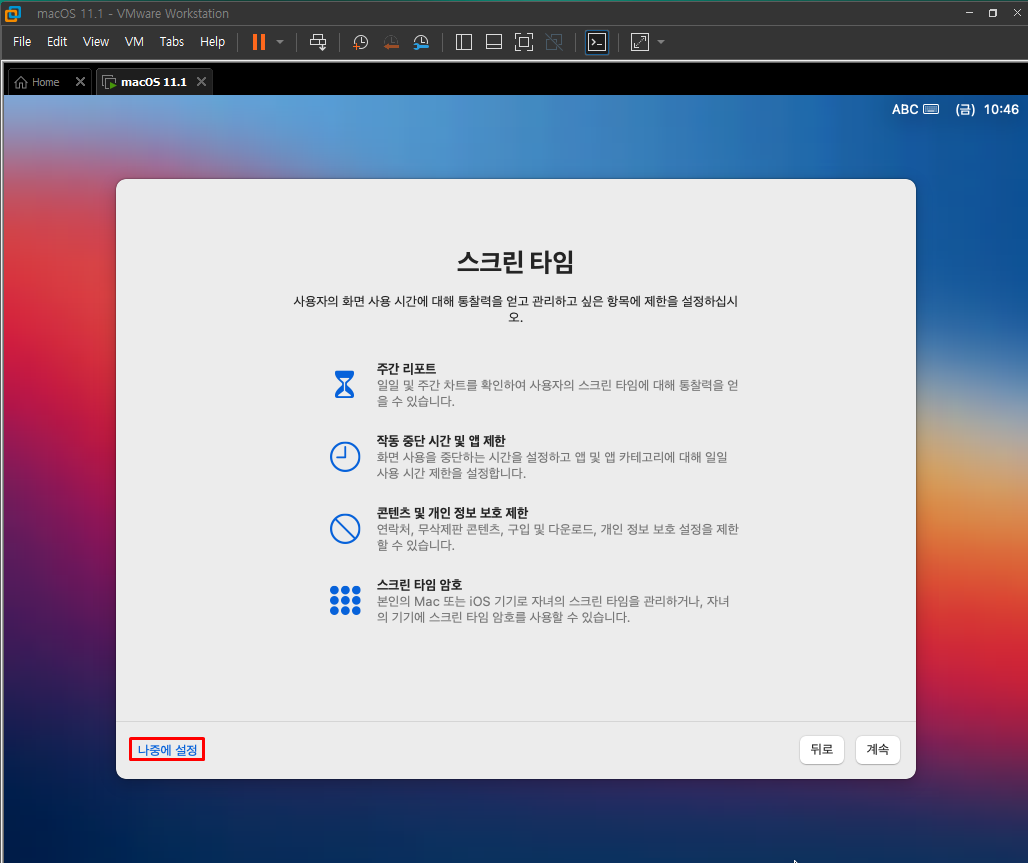Click the menu bar clock 10:46
Screen dimensions: 1028x863
pos(1001,110)
